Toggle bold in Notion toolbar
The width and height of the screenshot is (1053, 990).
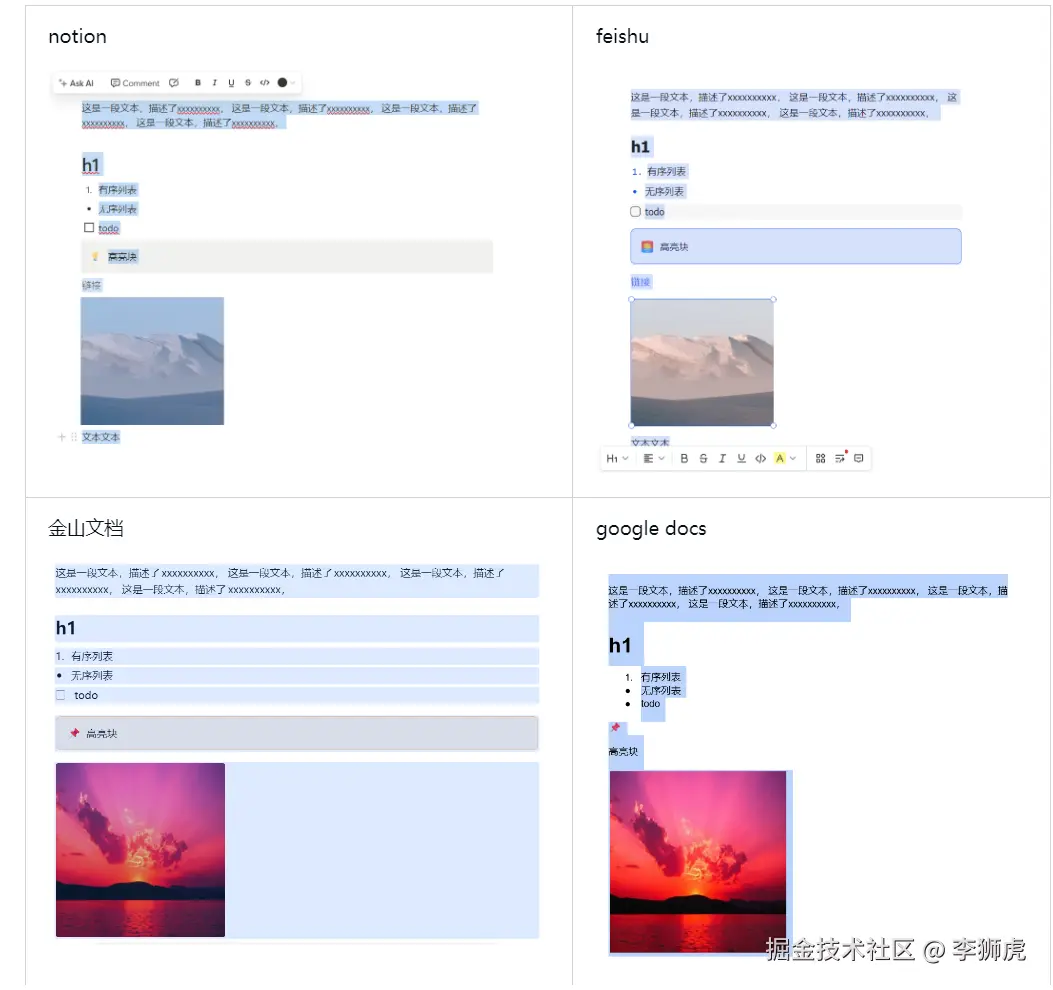tap(197, 83)
